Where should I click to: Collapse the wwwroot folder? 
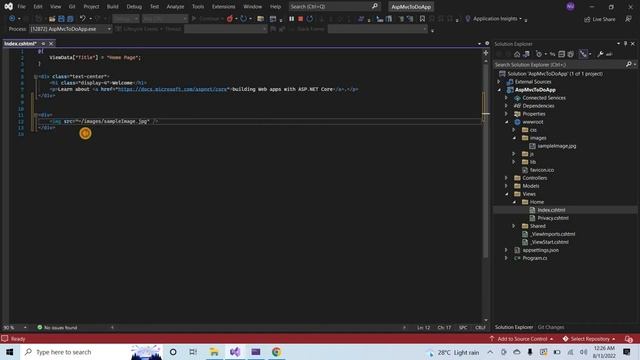pos(506,122)
